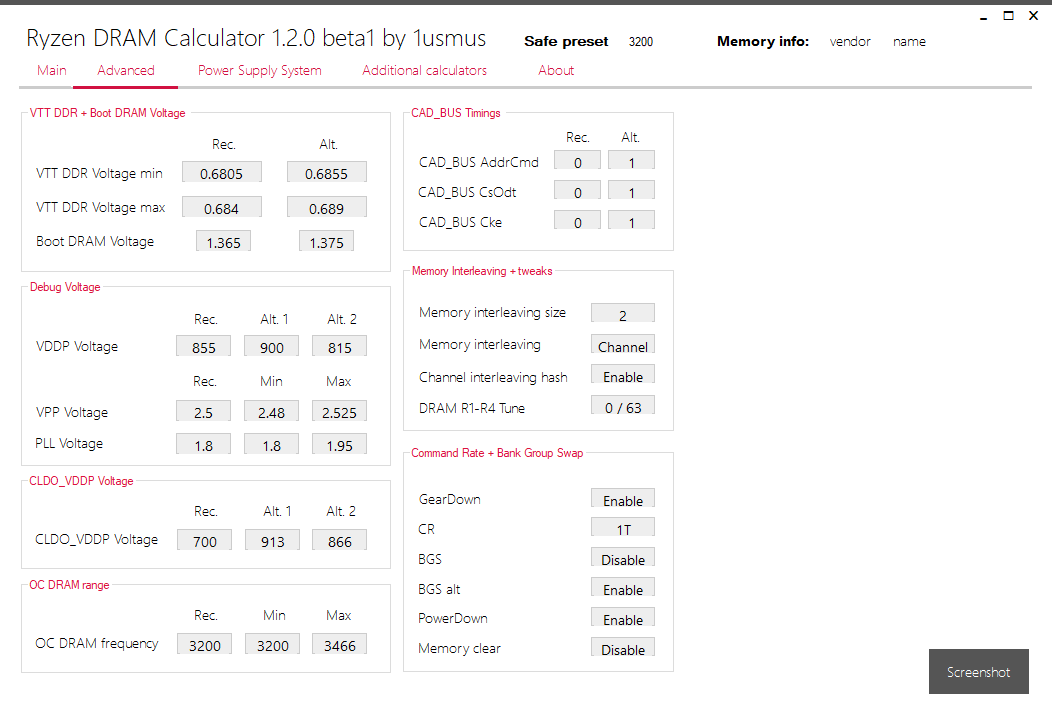Click the VTT DDR Voltage min Rec. field 0.6805
The width and height of the screenshot is (1052, 720).
[x=221, y=172]
